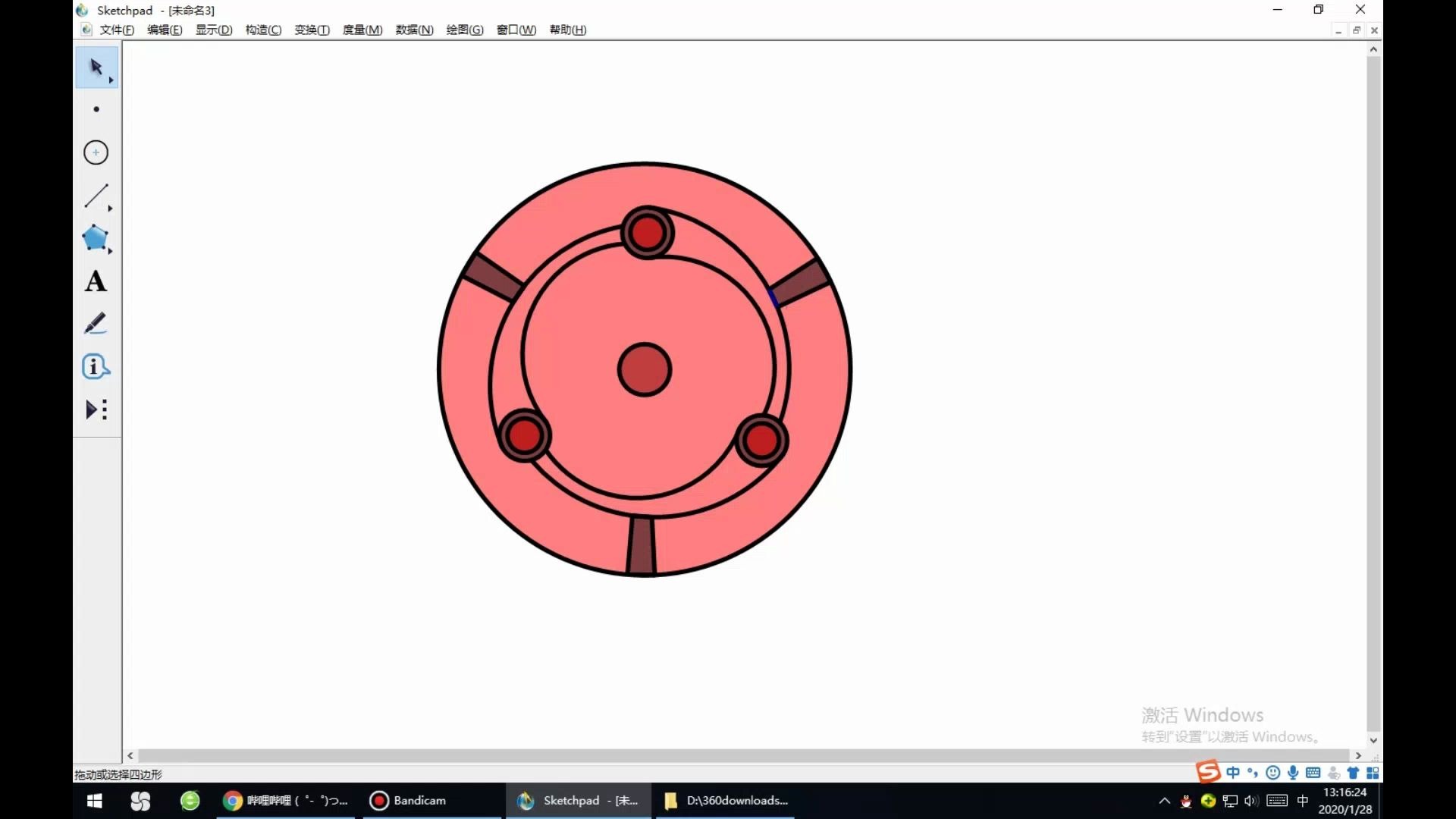1456x819 pixels.
Task: Select the Polygon tool
Action: click(x=96, y=238)
